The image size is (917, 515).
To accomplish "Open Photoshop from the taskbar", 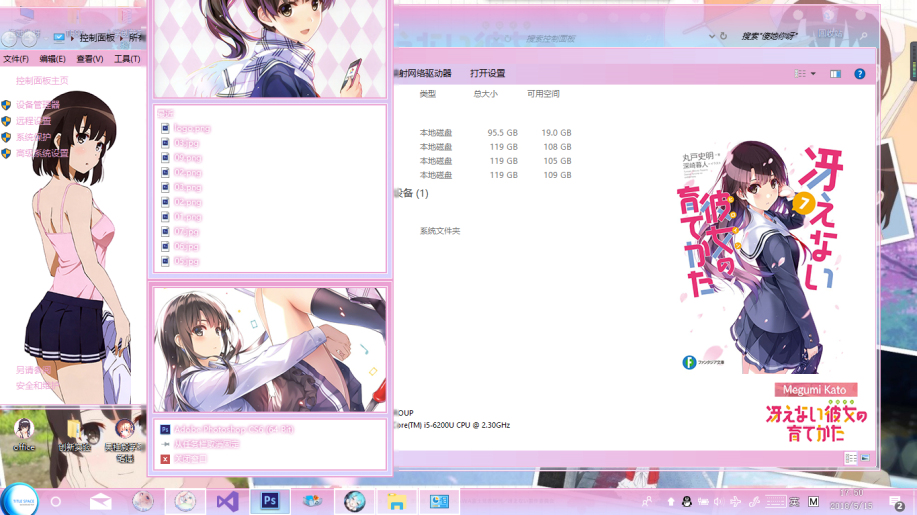I will pos(270,501).
